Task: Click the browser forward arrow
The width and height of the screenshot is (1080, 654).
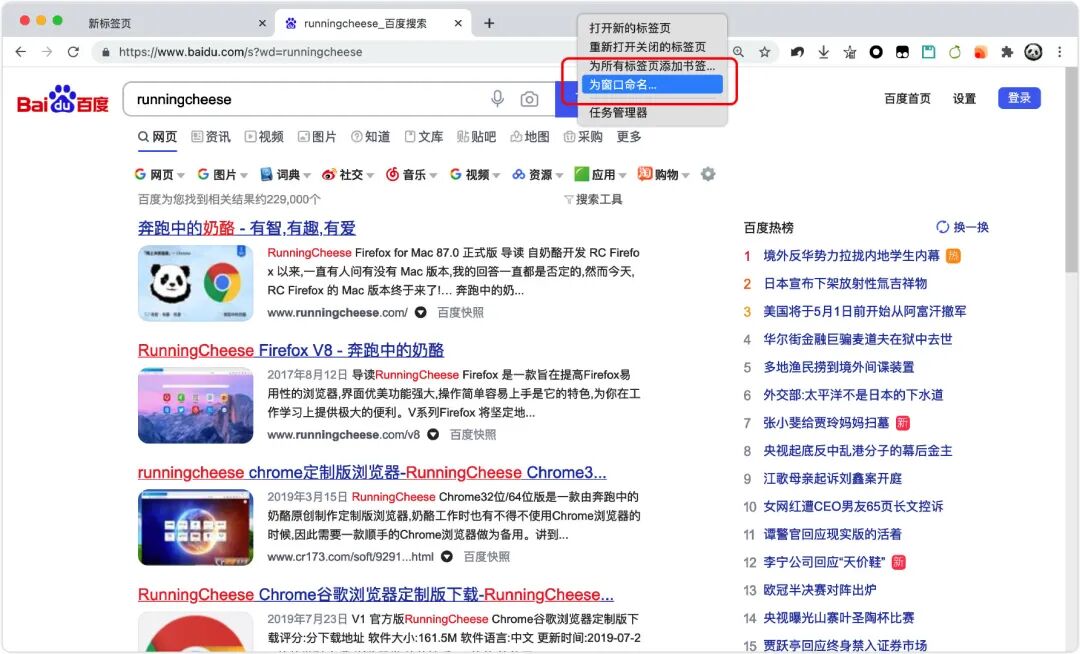Action: tap(47, 52)
